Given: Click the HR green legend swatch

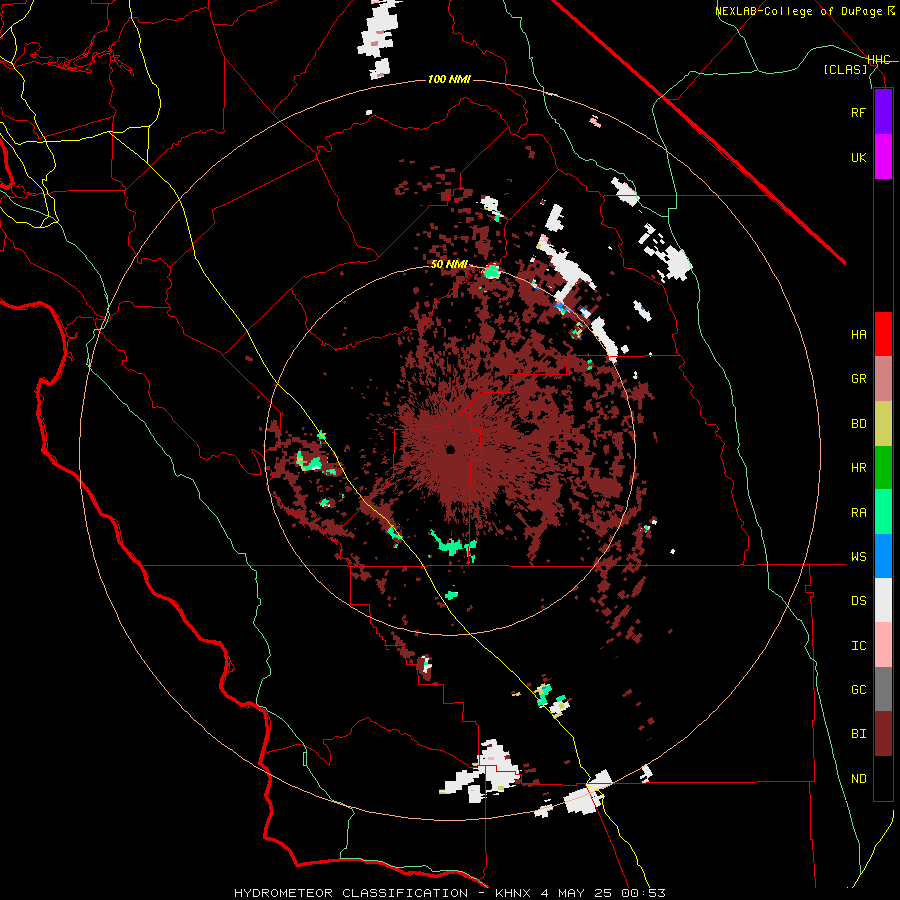Looking at the screenshot, I should click(x=883, y=468).
